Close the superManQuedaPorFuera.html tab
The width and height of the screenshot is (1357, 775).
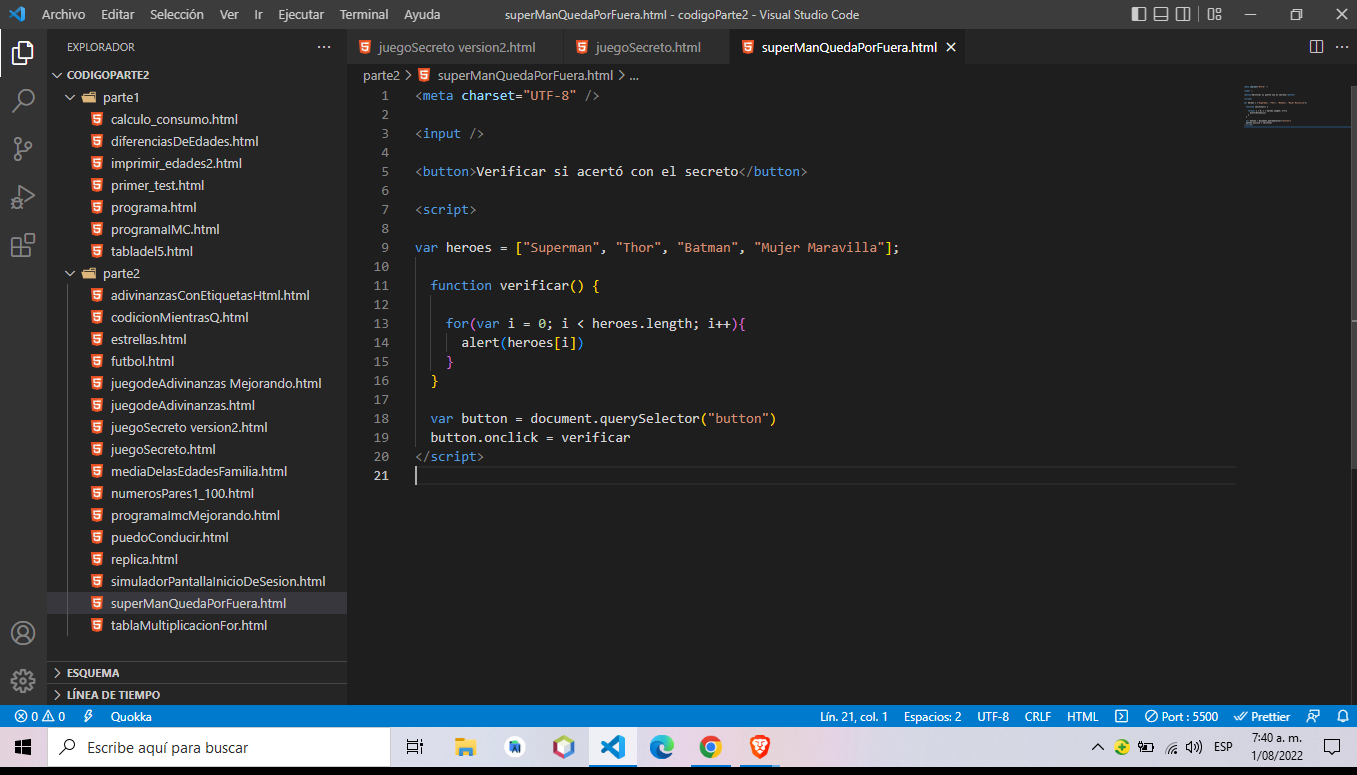point(951,47)
